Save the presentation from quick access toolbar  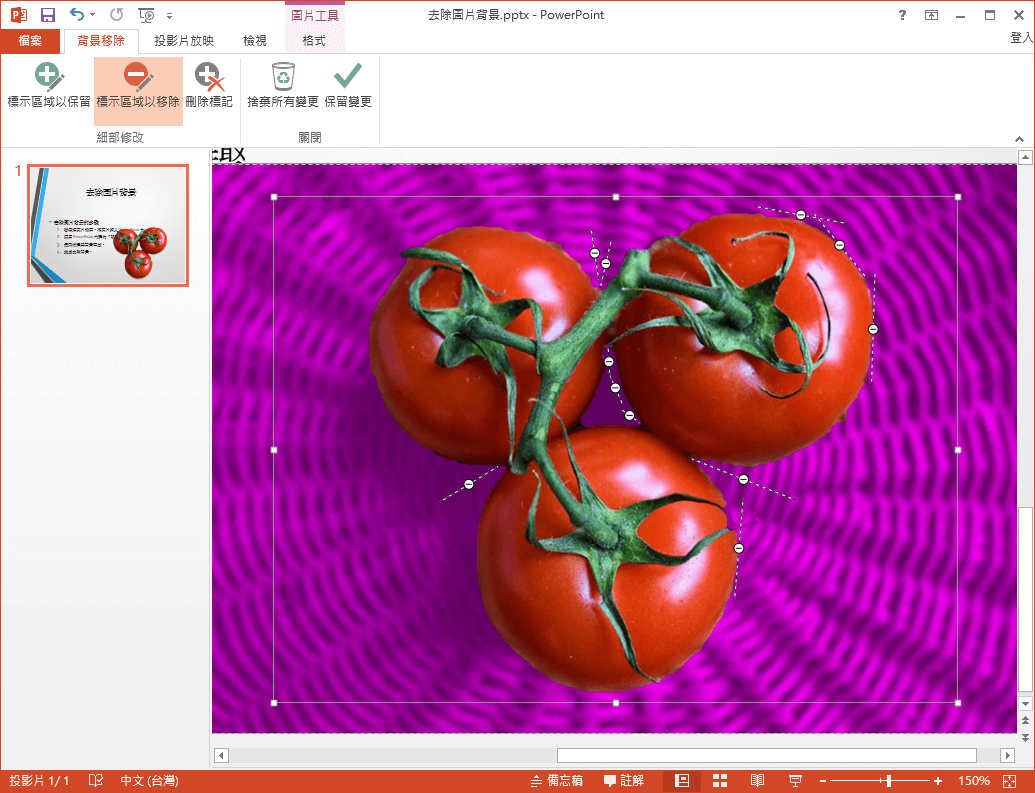point(48,15)
